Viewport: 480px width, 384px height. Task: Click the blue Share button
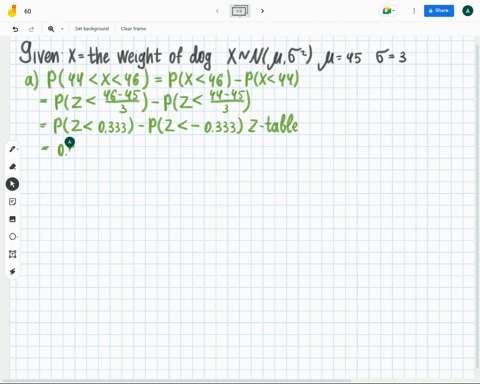[x=439, y=11]
